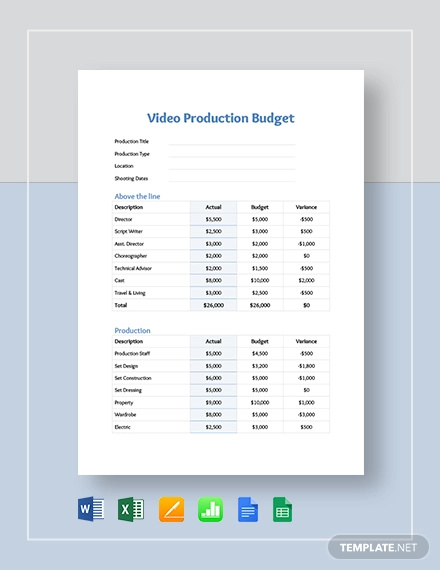Click the Electric row description cell
Screen dimensions: 440x570
coord(151,427)
